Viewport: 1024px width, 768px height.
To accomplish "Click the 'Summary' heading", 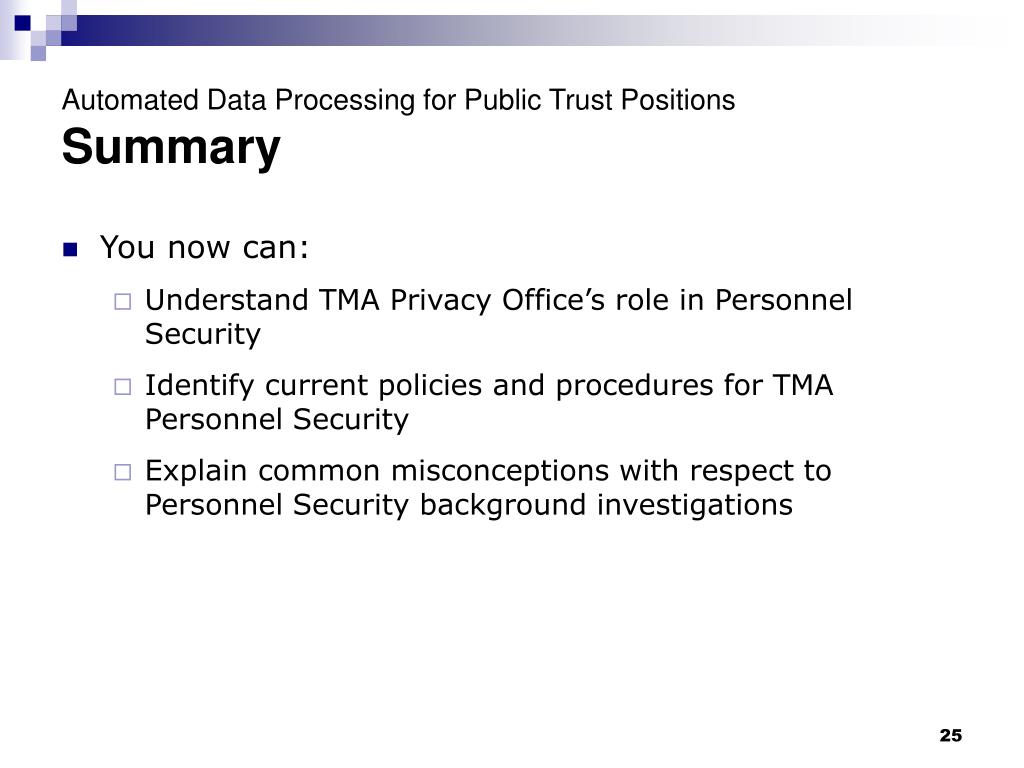I will point(171,147).
